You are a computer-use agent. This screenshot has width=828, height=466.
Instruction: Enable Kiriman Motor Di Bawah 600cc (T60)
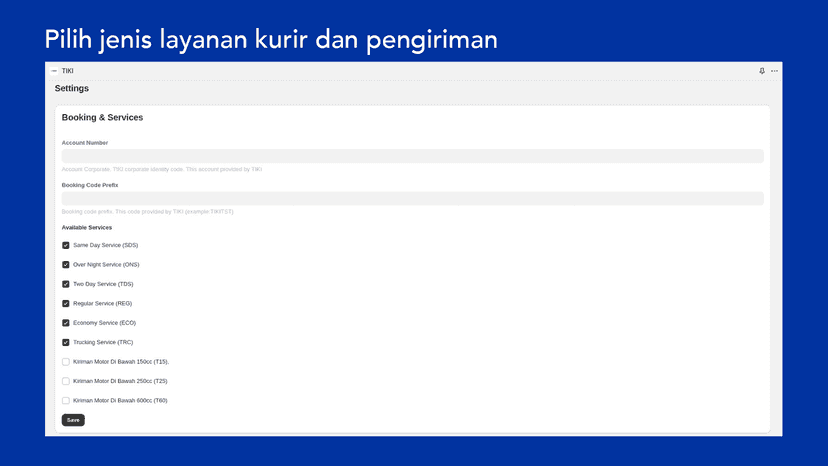(x=65, y=400)
